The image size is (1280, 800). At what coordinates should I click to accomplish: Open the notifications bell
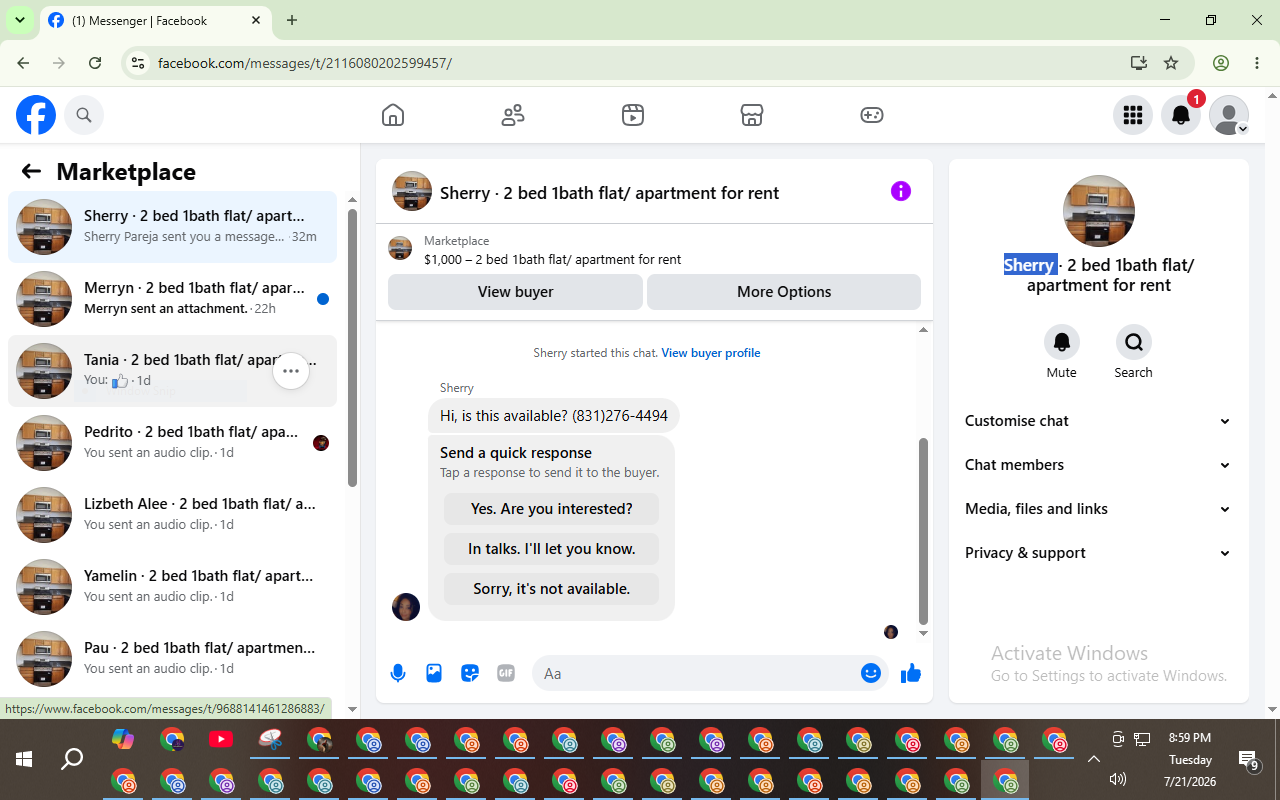pos(1181,115)
